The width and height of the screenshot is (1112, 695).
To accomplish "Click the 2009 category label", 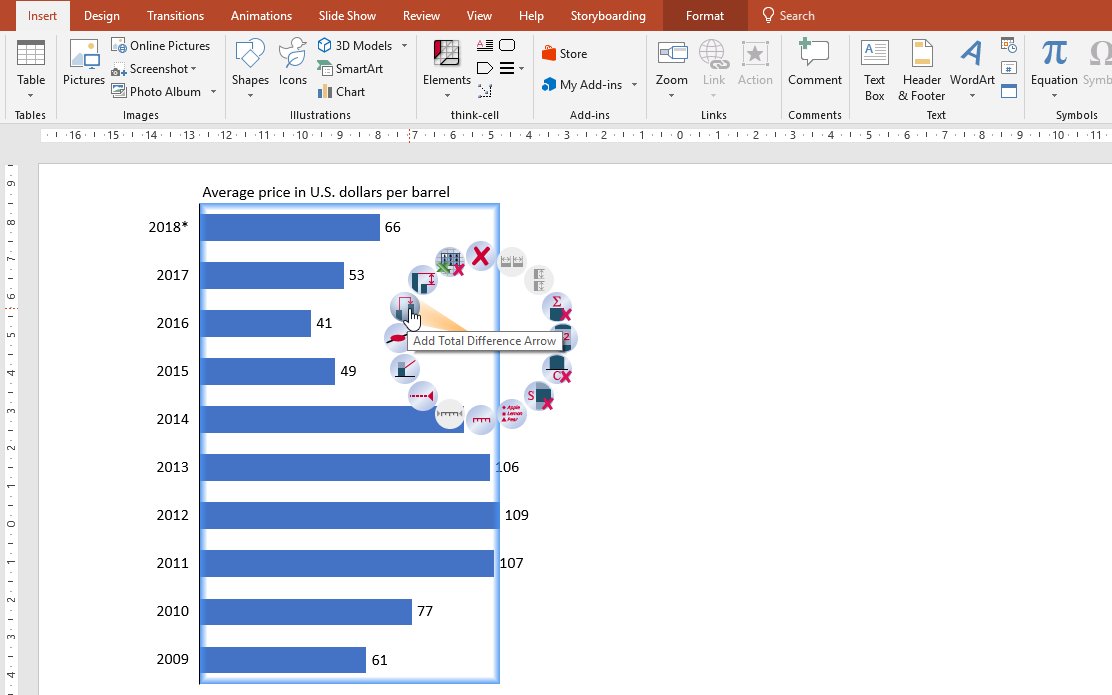I will coord(172,660).
